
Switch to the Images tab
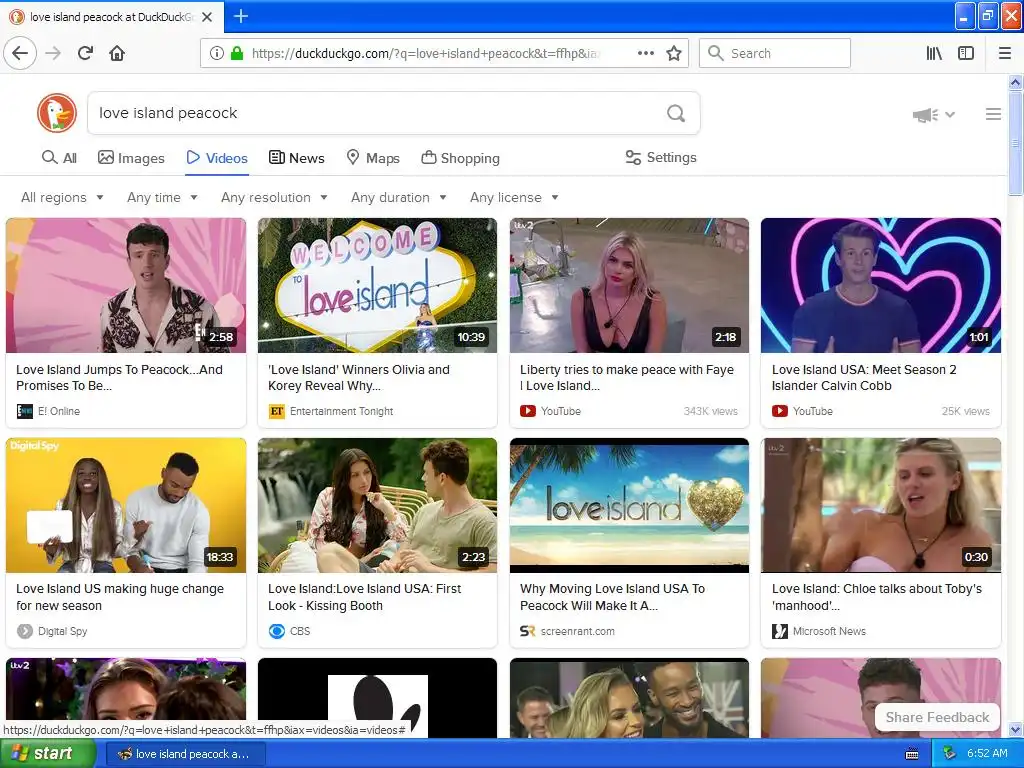point(131,157)
